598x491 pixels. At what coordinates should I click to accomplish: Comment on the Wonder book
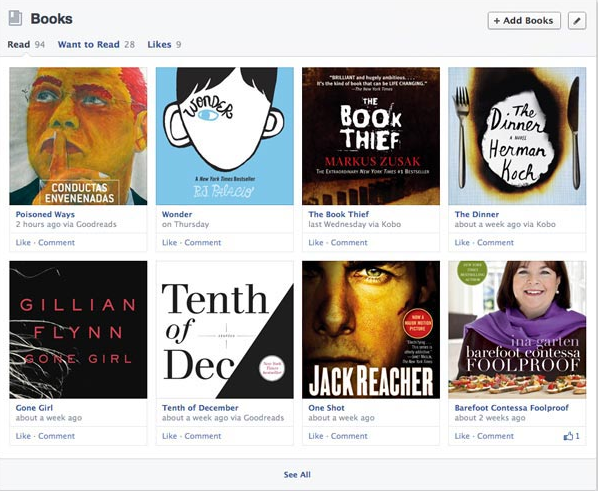point(203,242)
